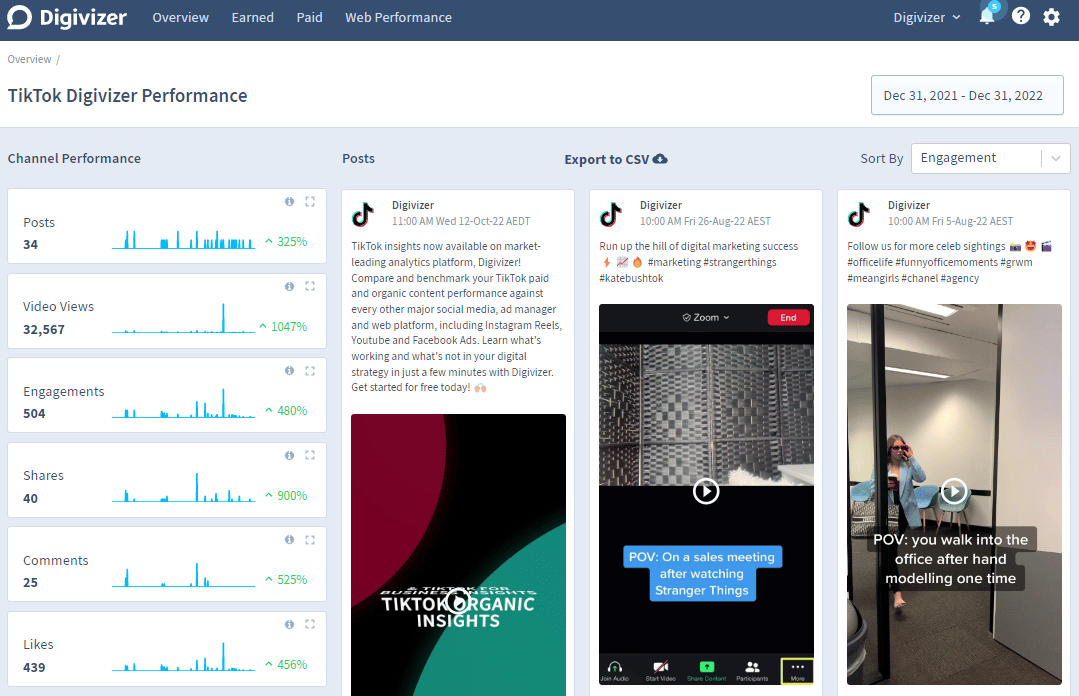The height and width of the screenshot is (696, 1079).
Task: Expand the Shares card fullscreen icon
Action: tap(310, 455)
